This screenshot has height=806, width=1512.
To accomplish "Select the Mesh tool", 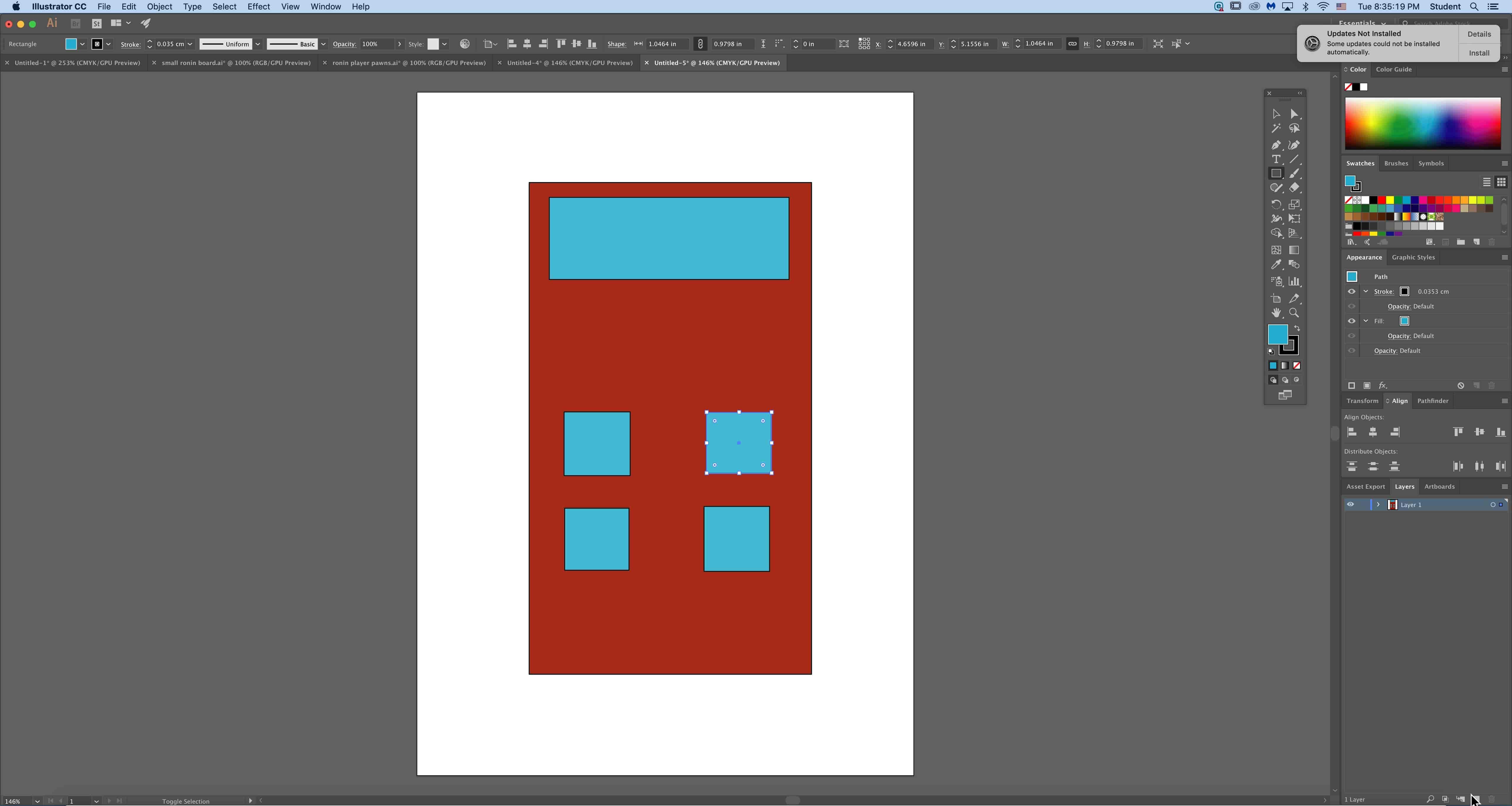I will (1276, 250).
